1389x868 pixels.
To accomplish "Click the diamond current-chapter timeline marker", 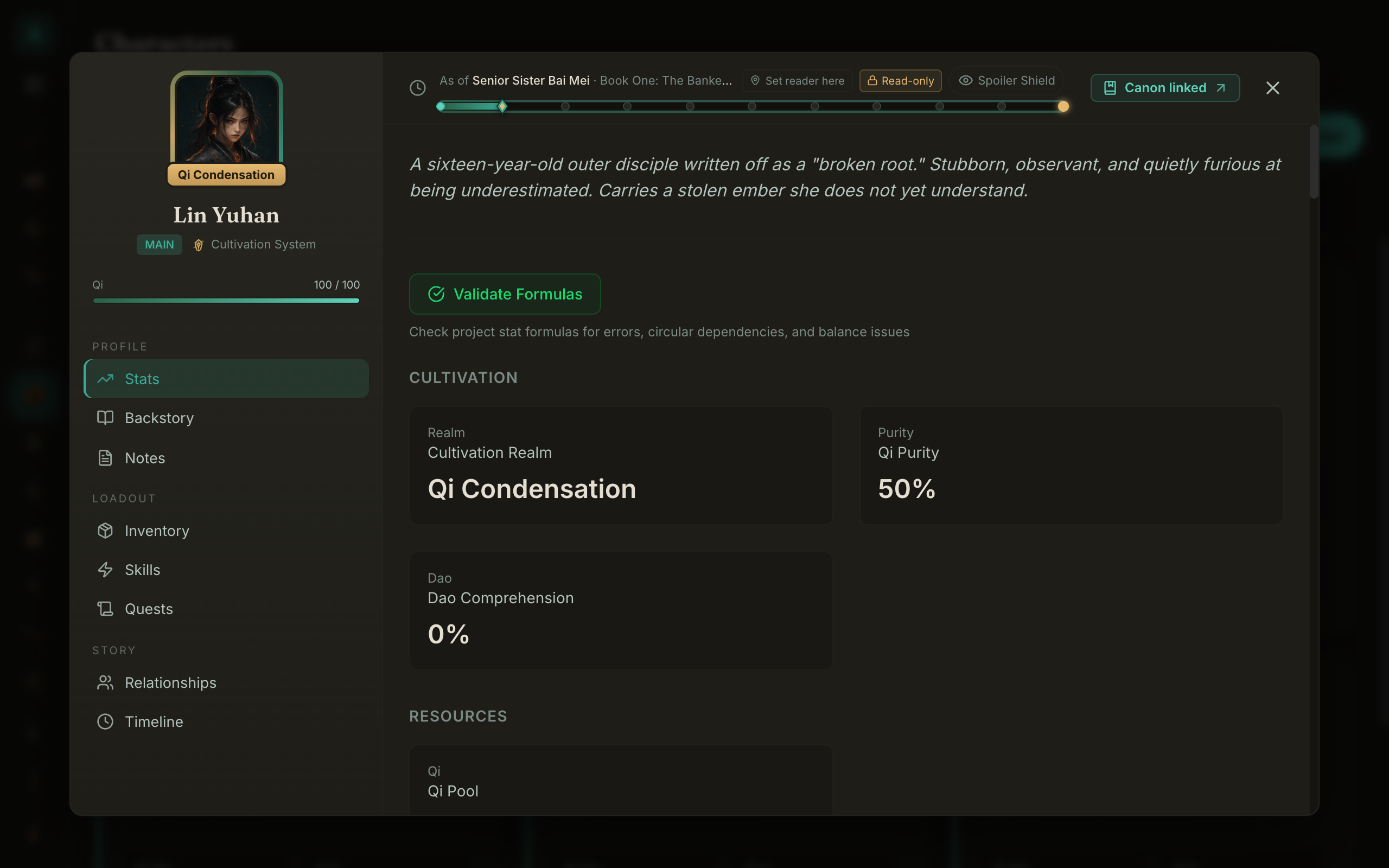I will pos(502,106).
